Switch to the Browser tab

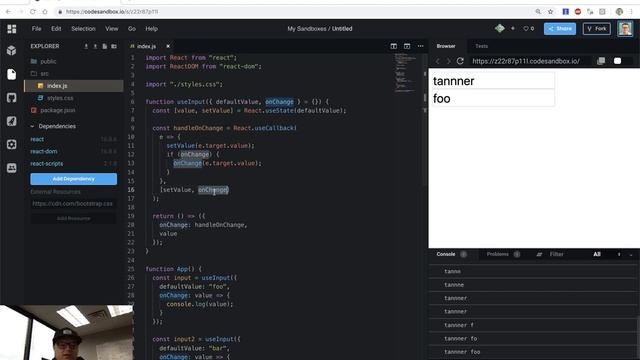pos(446,46)
